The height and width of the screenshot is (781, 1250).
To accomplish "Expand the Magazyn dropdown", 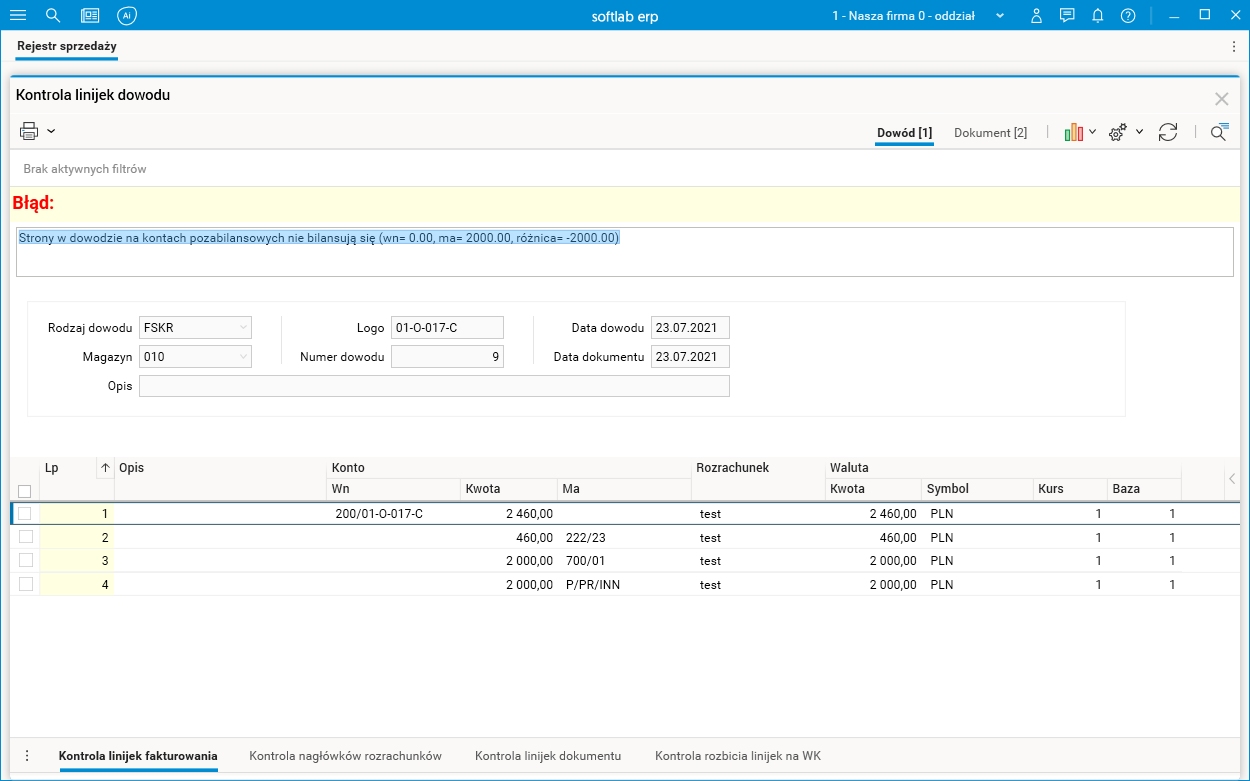I will point(244,356).
